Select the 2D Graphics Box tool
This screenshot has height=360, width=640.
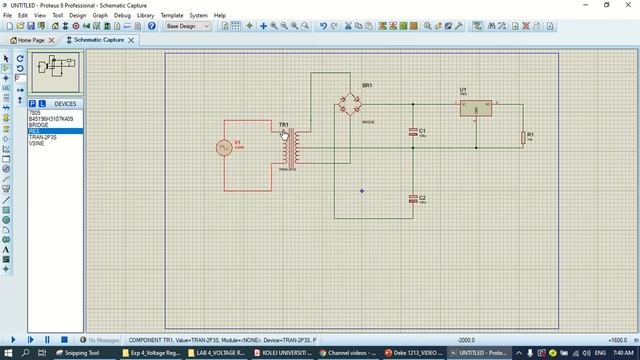6,210
